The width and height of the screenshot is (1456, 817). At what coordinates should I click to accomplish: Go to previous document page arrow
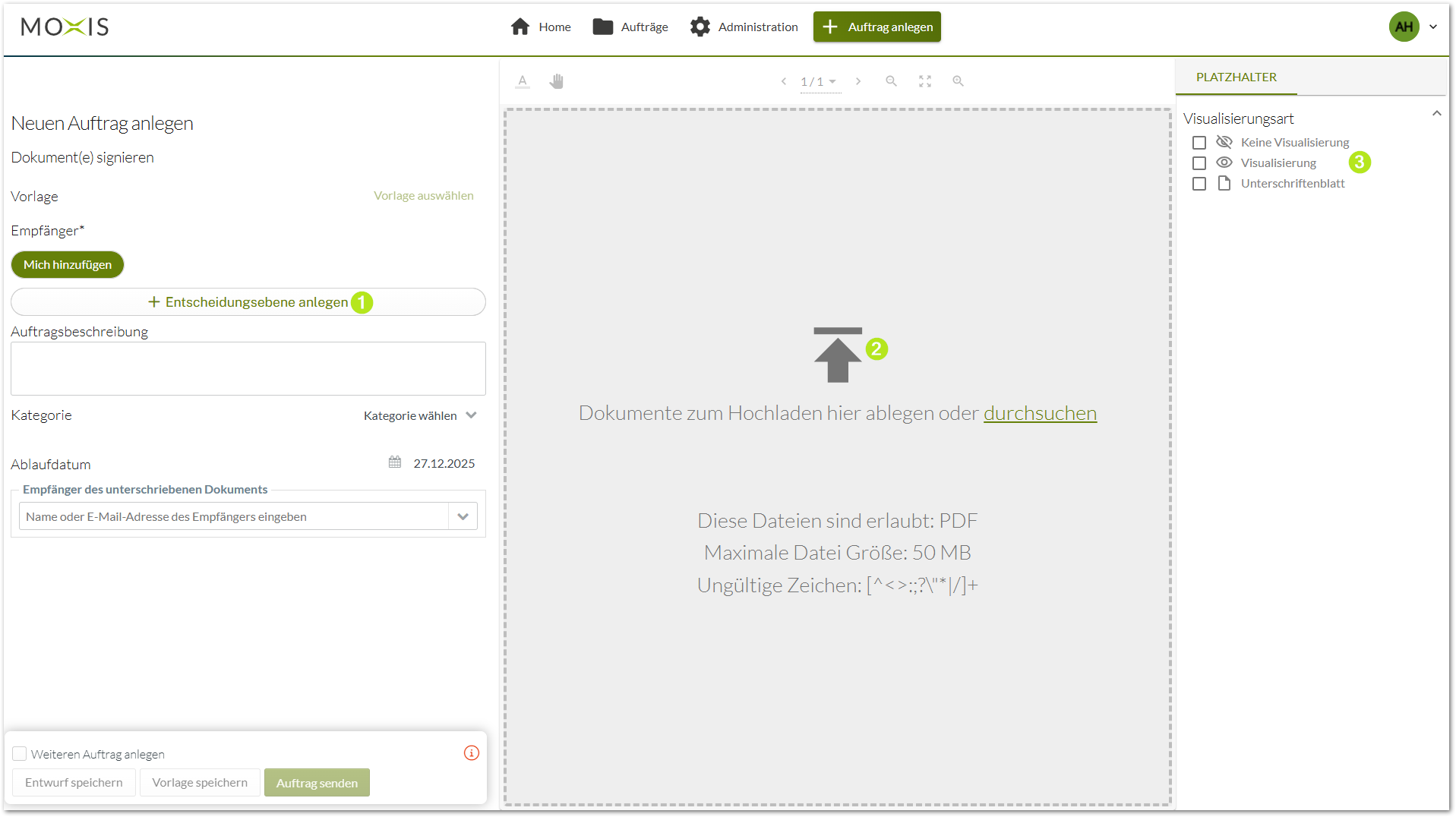[x=783, y=81]
